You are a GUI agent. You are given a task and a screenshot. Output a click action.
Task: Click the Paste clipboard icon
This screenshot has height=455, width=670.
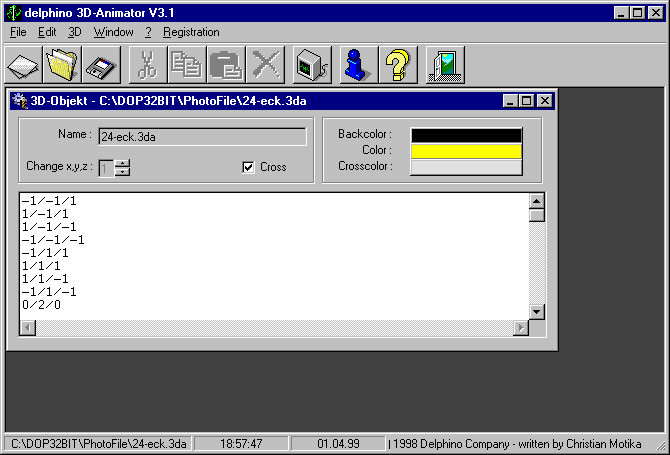coord(226,65)
